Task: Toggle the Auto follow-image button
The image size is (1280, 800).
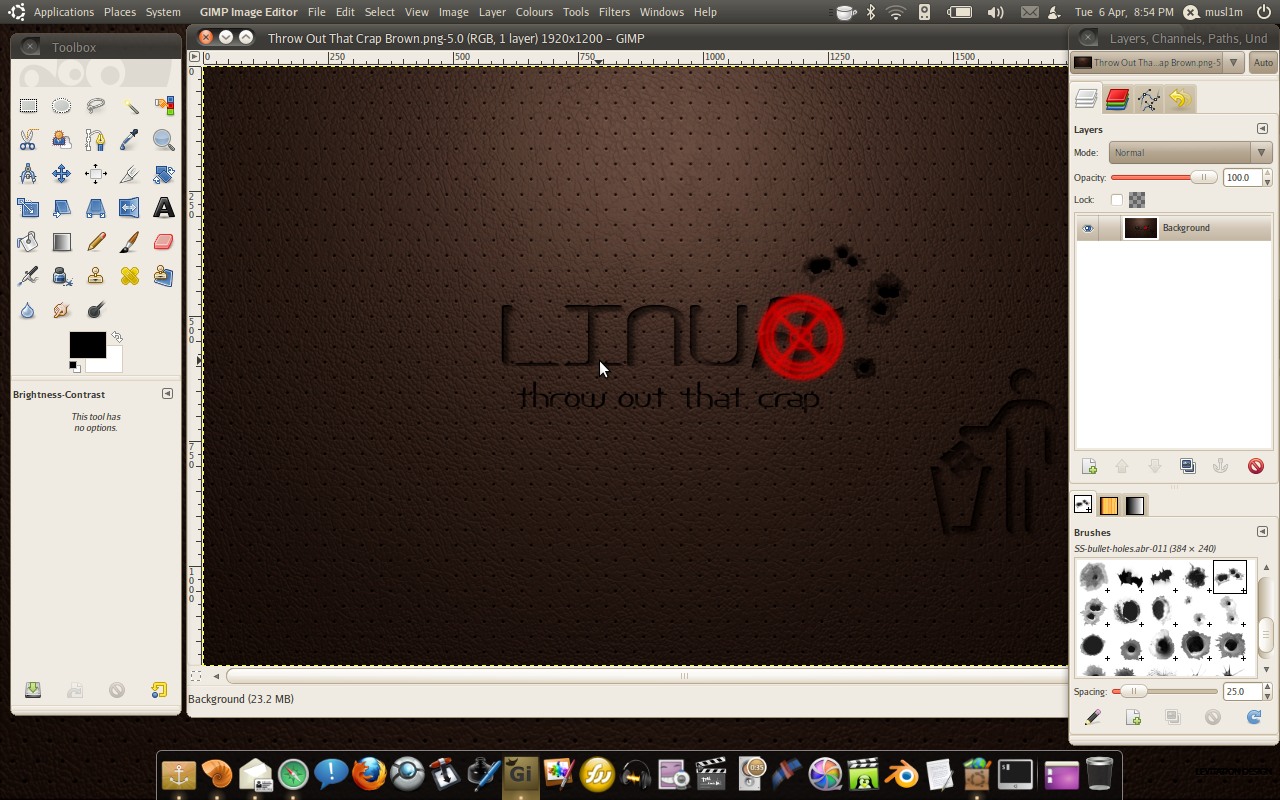Action: pos(1264,63)
